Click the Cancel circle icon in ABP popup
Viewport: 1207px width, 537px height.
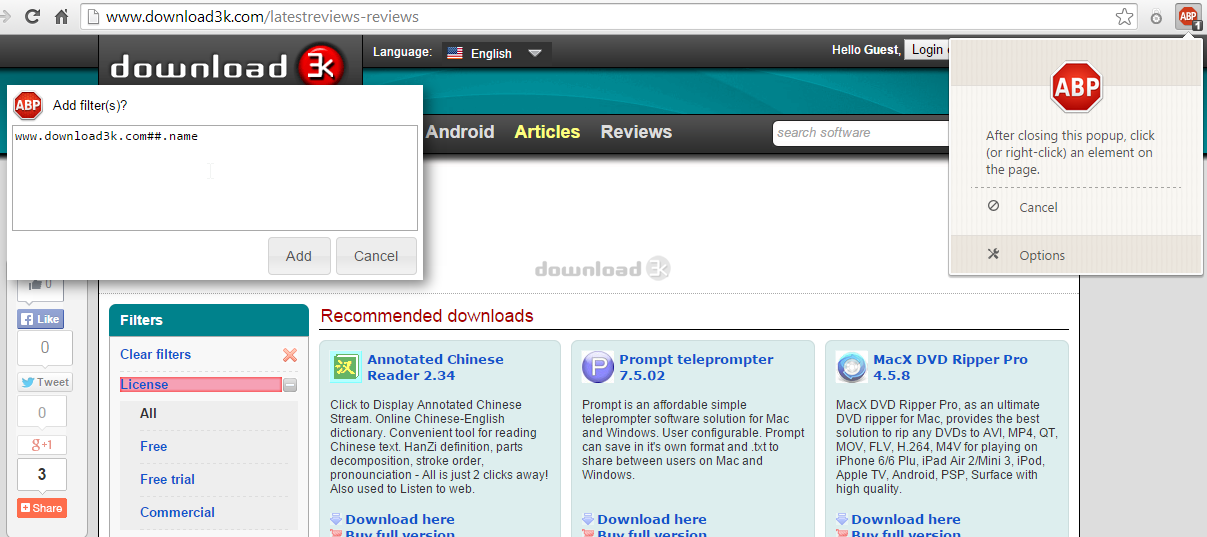[993, 206]
